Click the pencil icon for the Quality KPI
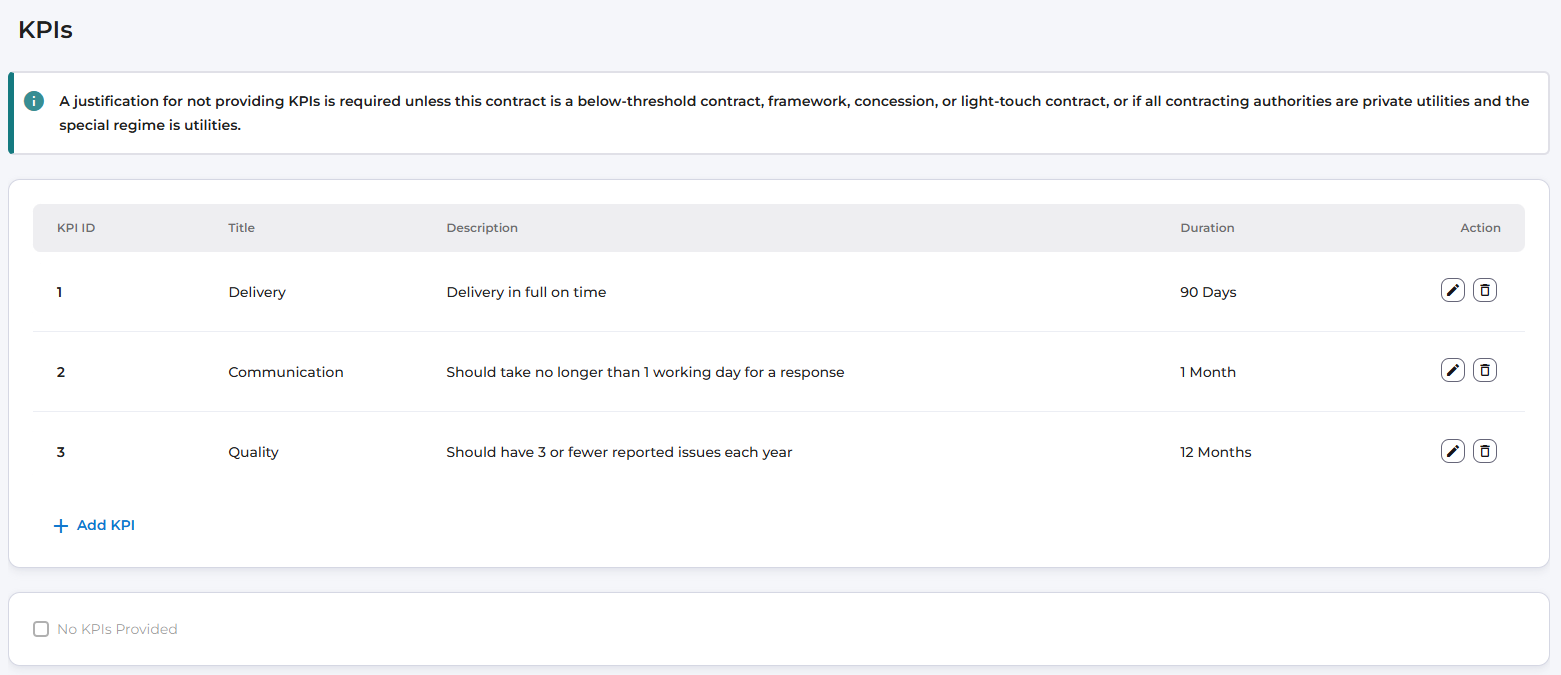 coord(1452,451)
